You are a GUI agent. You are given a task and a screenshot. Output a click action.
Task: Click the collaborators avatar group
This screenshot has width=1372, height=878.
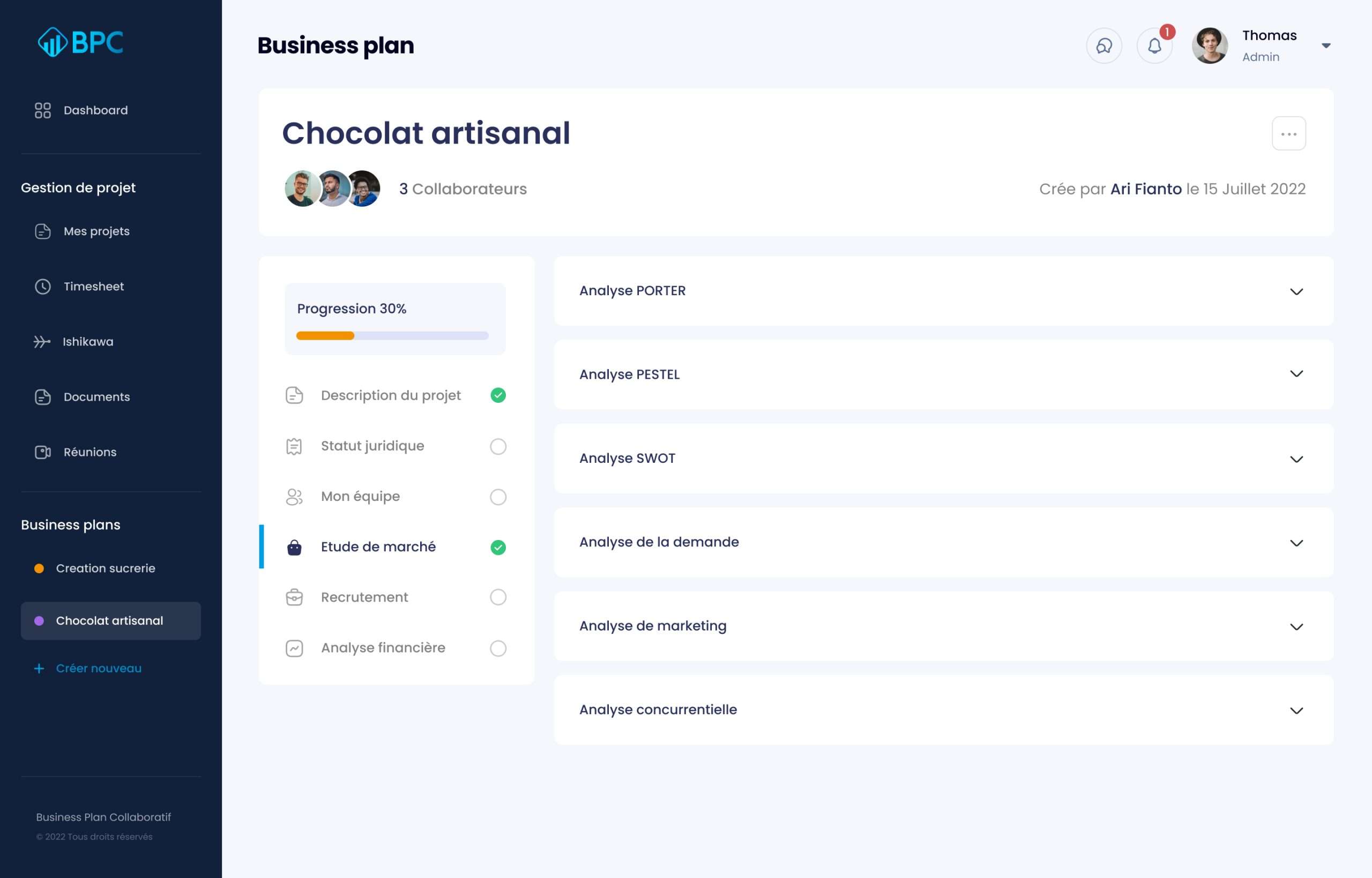[x=332, y=189]
